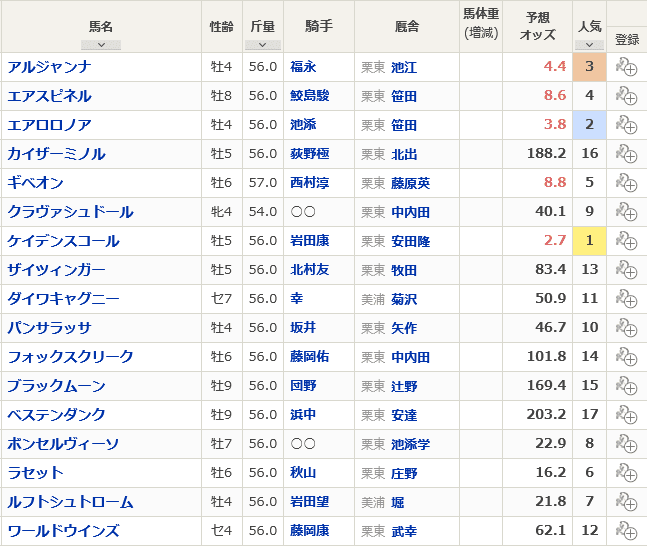Open trainer 堀 stable link
The image size is (647, 546).
398,502
